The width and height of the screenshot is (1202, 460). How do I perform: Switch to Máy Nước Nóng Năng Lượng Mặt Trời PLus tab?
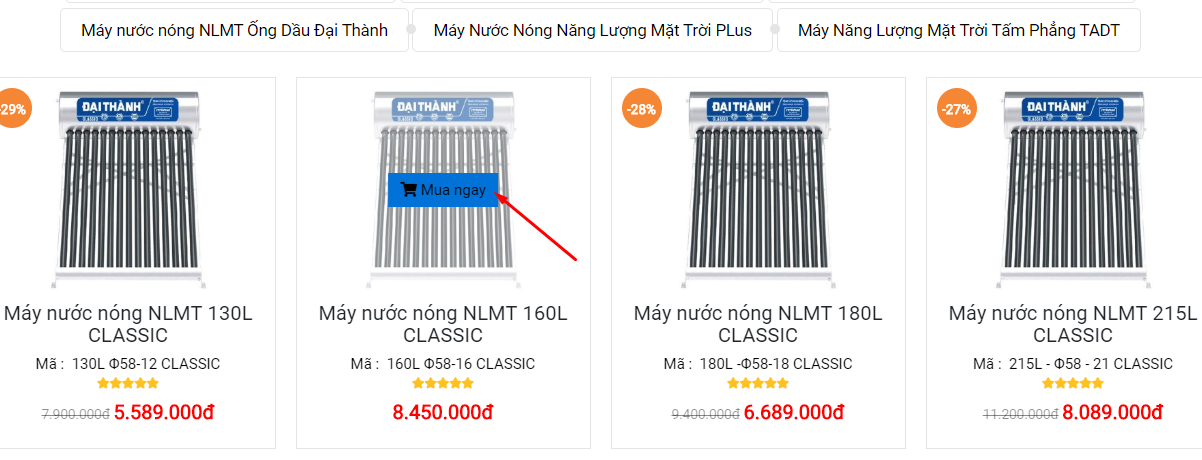tap(592, 30)
